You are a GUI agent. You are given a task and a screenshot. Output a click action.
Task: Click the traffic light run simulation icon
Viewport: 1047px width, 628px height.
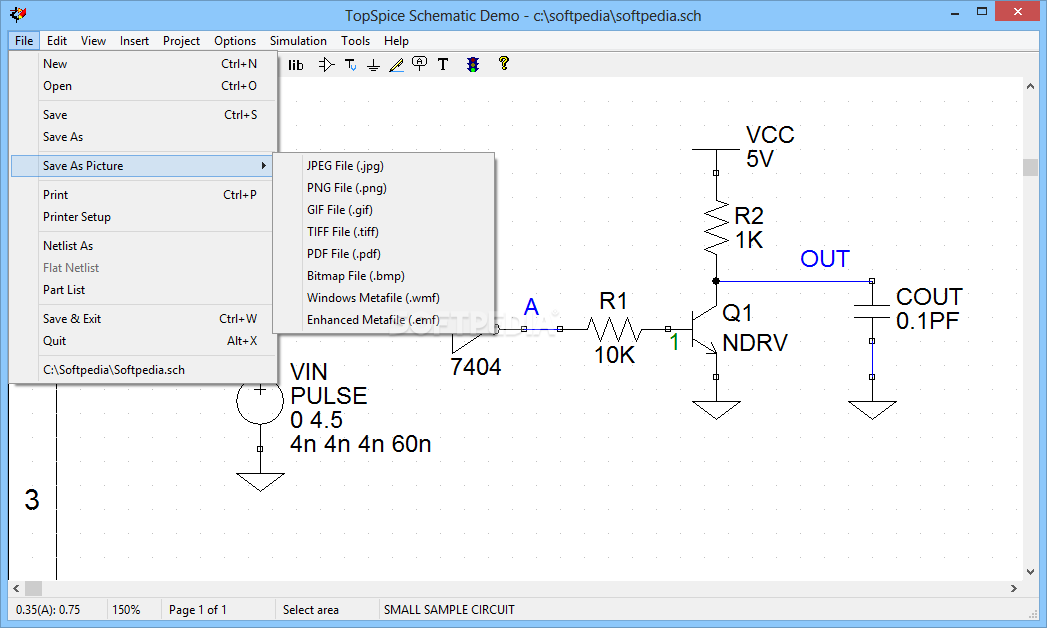click(473, 64)
